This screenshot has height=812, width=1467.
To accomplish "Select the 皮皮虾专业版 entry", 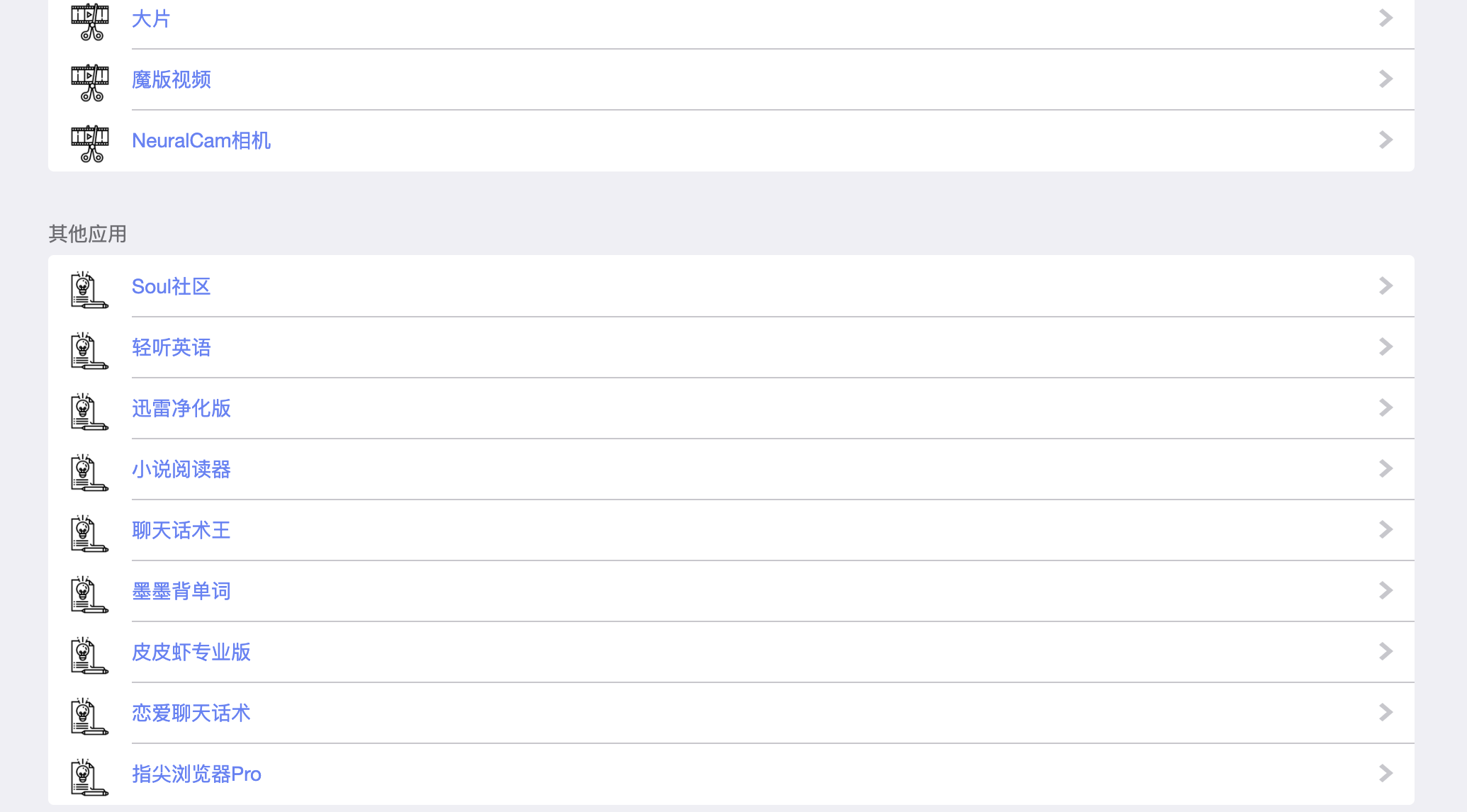I will 191,652.
